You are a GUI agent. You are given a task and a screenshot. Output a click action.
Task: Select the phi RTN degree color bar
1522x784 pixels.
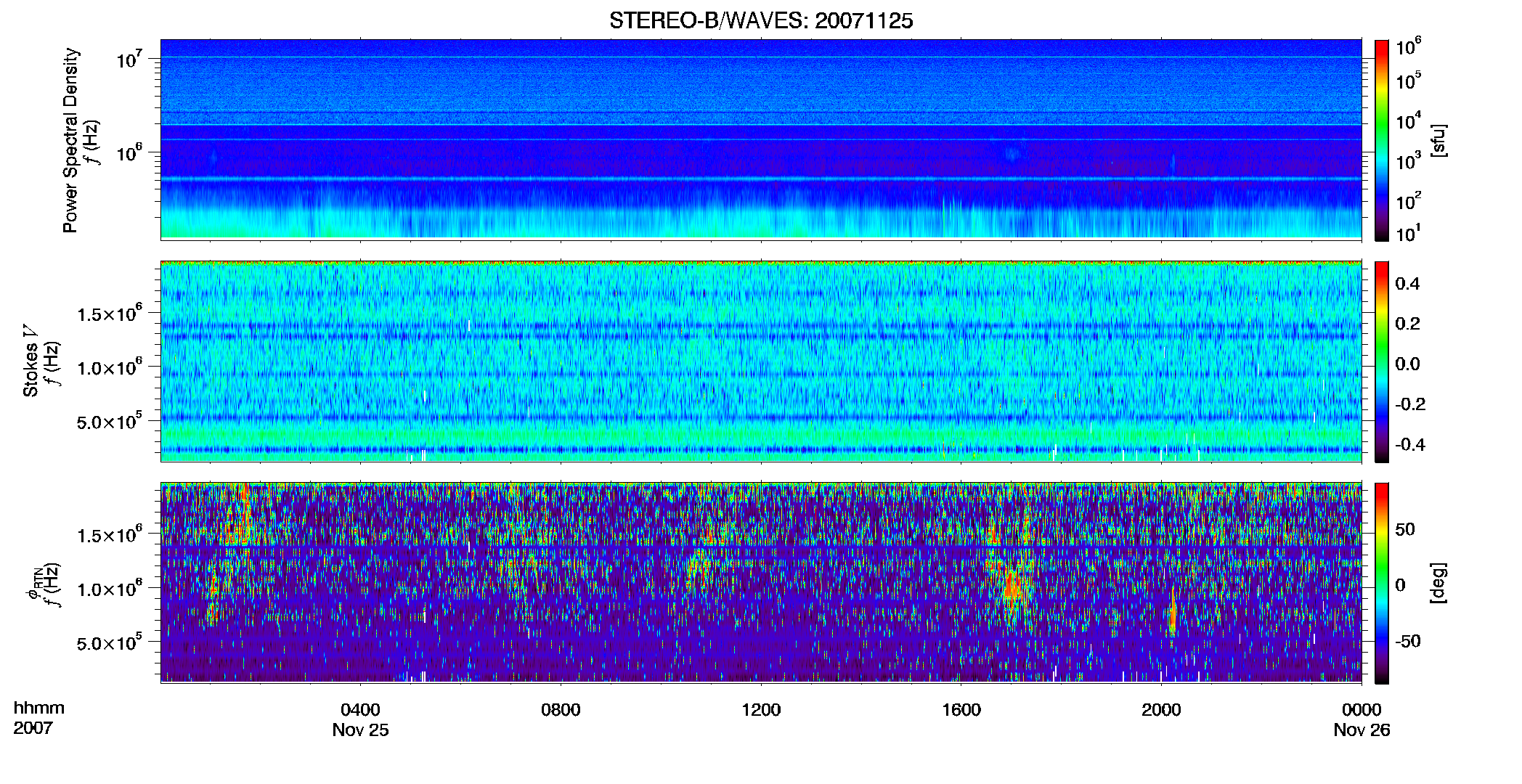[x=1382, y=583]
